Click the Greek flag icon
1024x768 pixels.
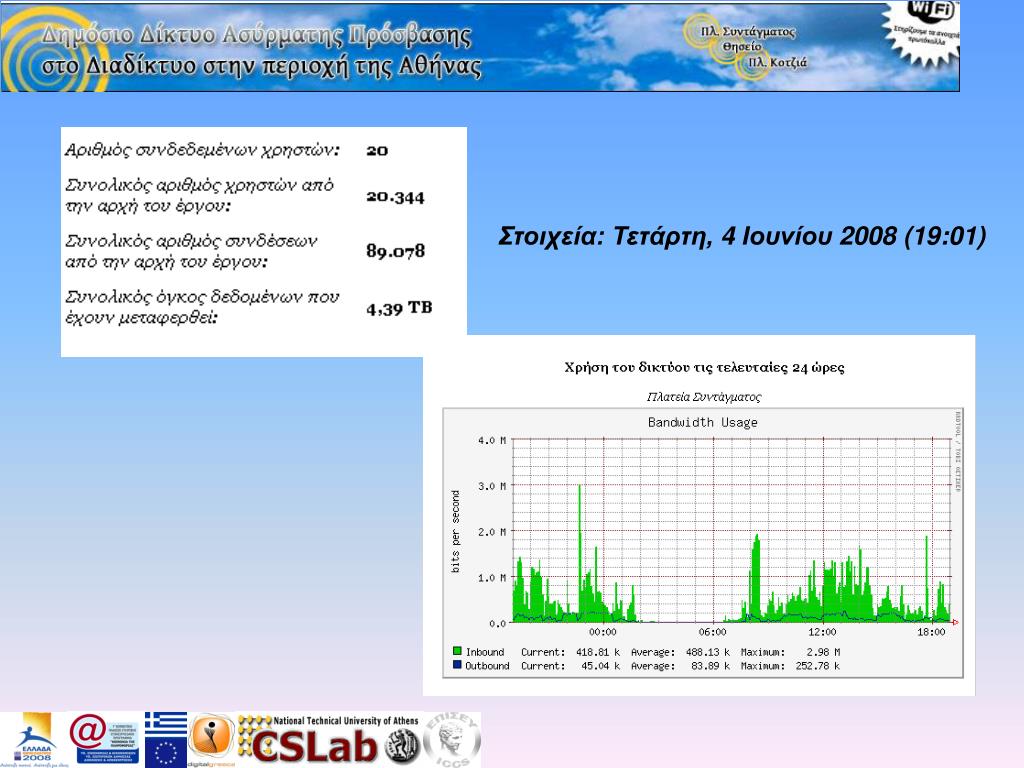(166, 723)
